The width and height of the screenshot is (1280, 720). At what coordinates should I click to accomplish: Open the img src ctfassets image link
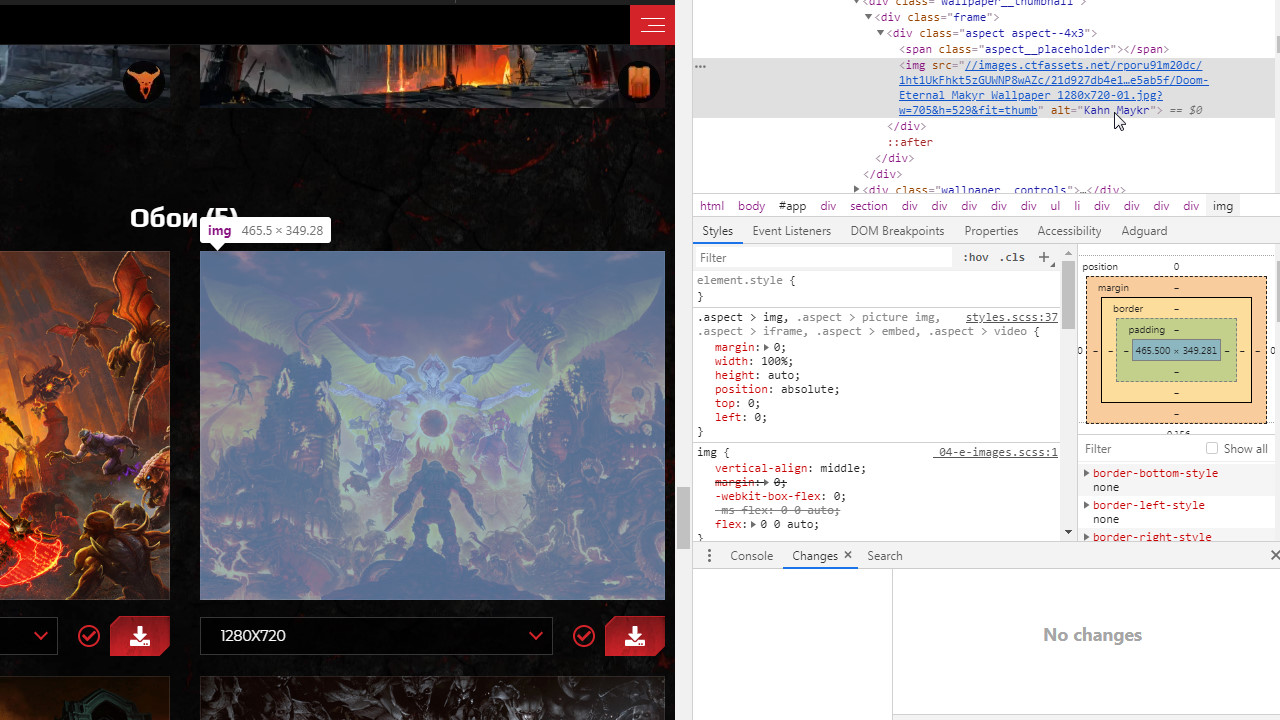point(1053,87)
